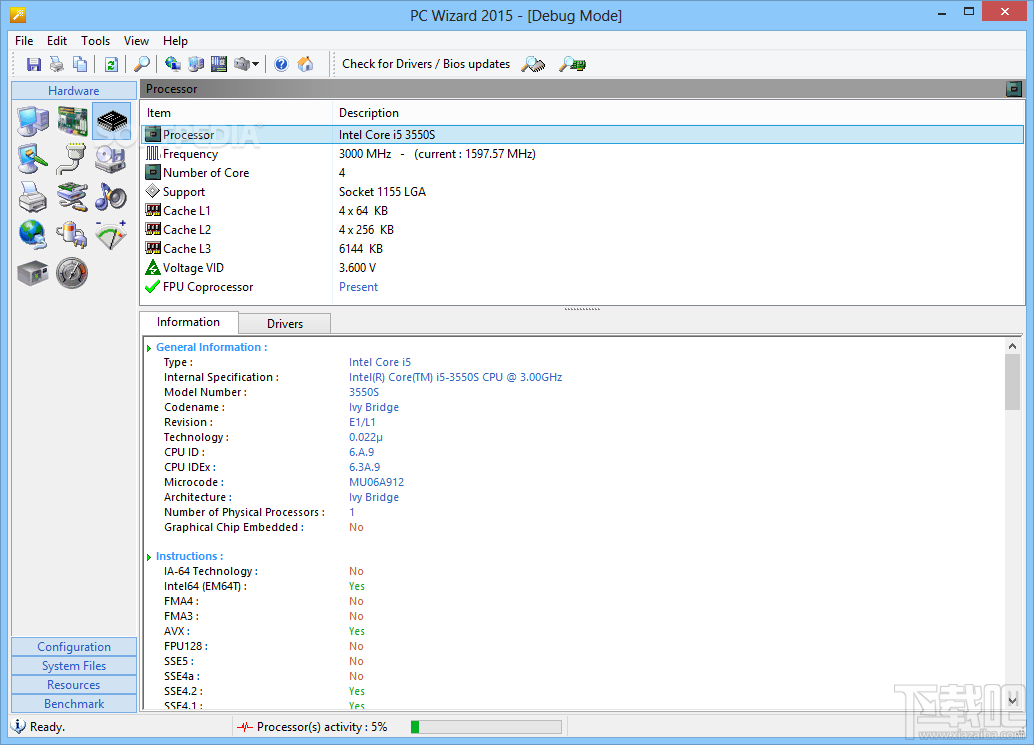Open the Mainboard hardware category icon
Screen dimensions: 1034x745
coord(72,122)
